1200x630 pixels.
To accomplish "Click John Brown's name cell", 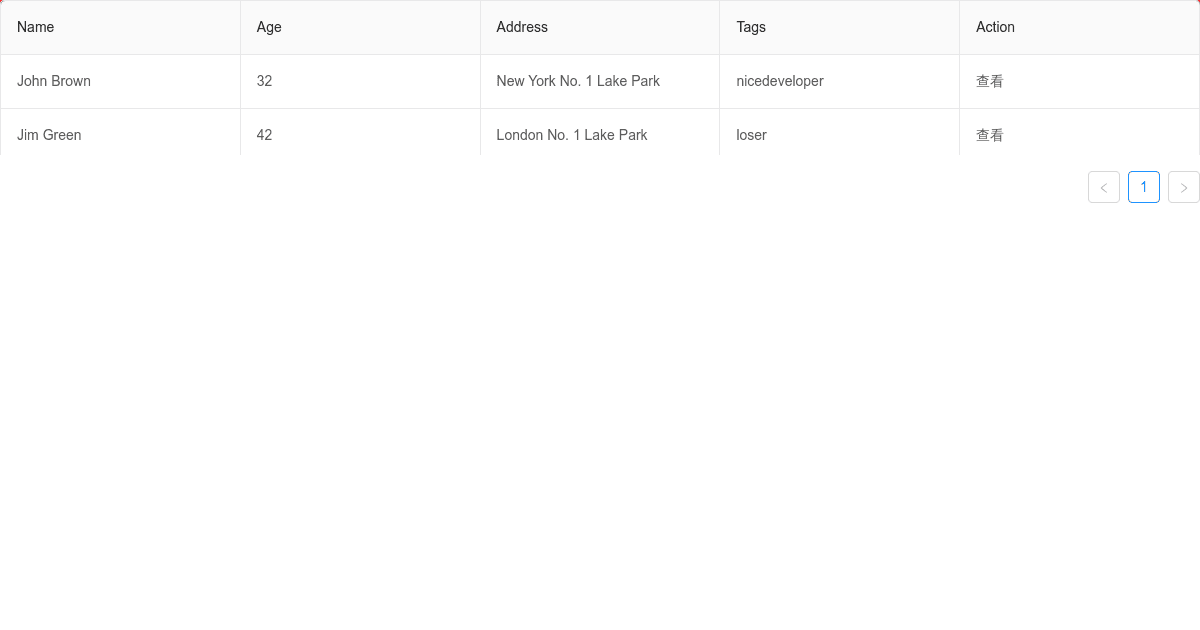I will (54, 81).
